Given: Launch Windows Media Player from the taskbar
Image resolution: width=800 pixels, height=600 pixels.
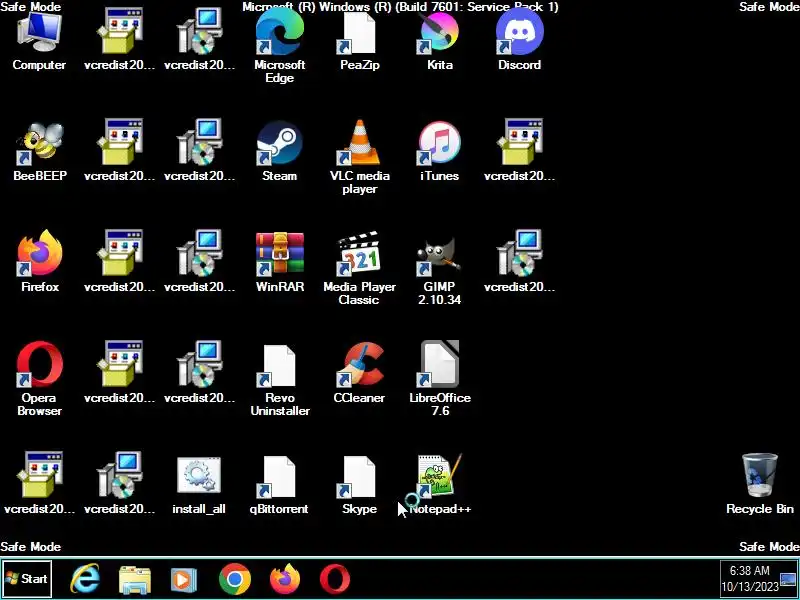Looking at the screenshot, I should [183, 580].
